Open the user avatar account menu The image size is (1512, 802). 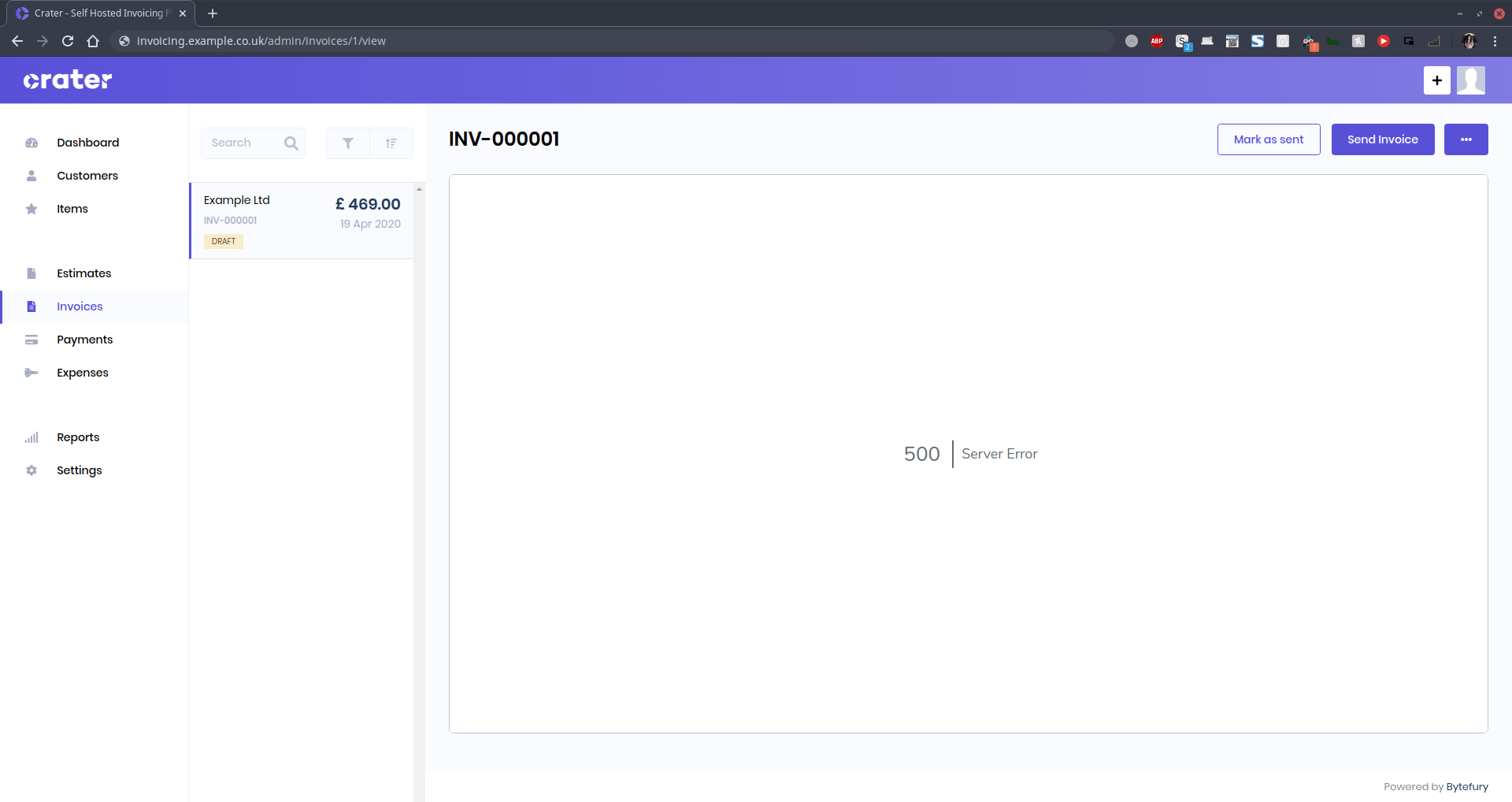tap(1471, 80)
